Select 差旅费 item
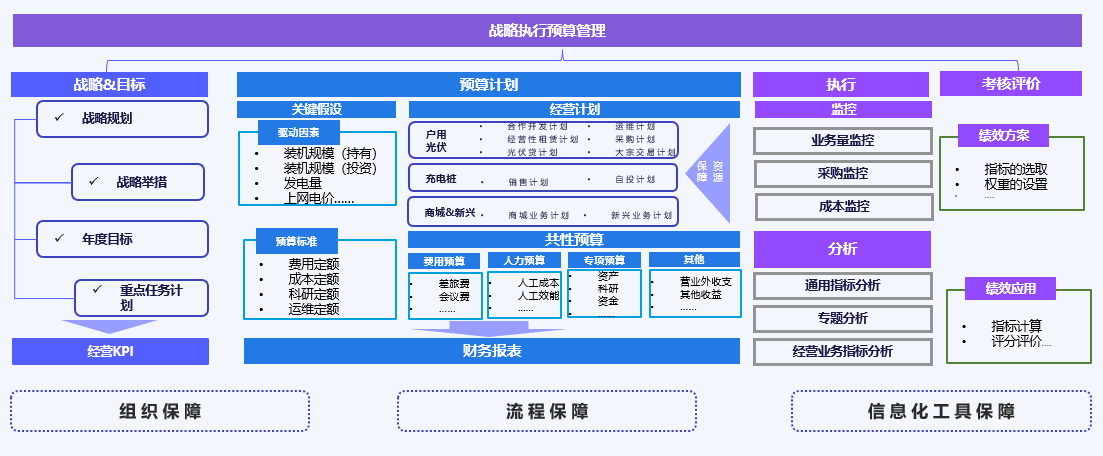The height and width of the screenshot is (456, 1103). 454,284
